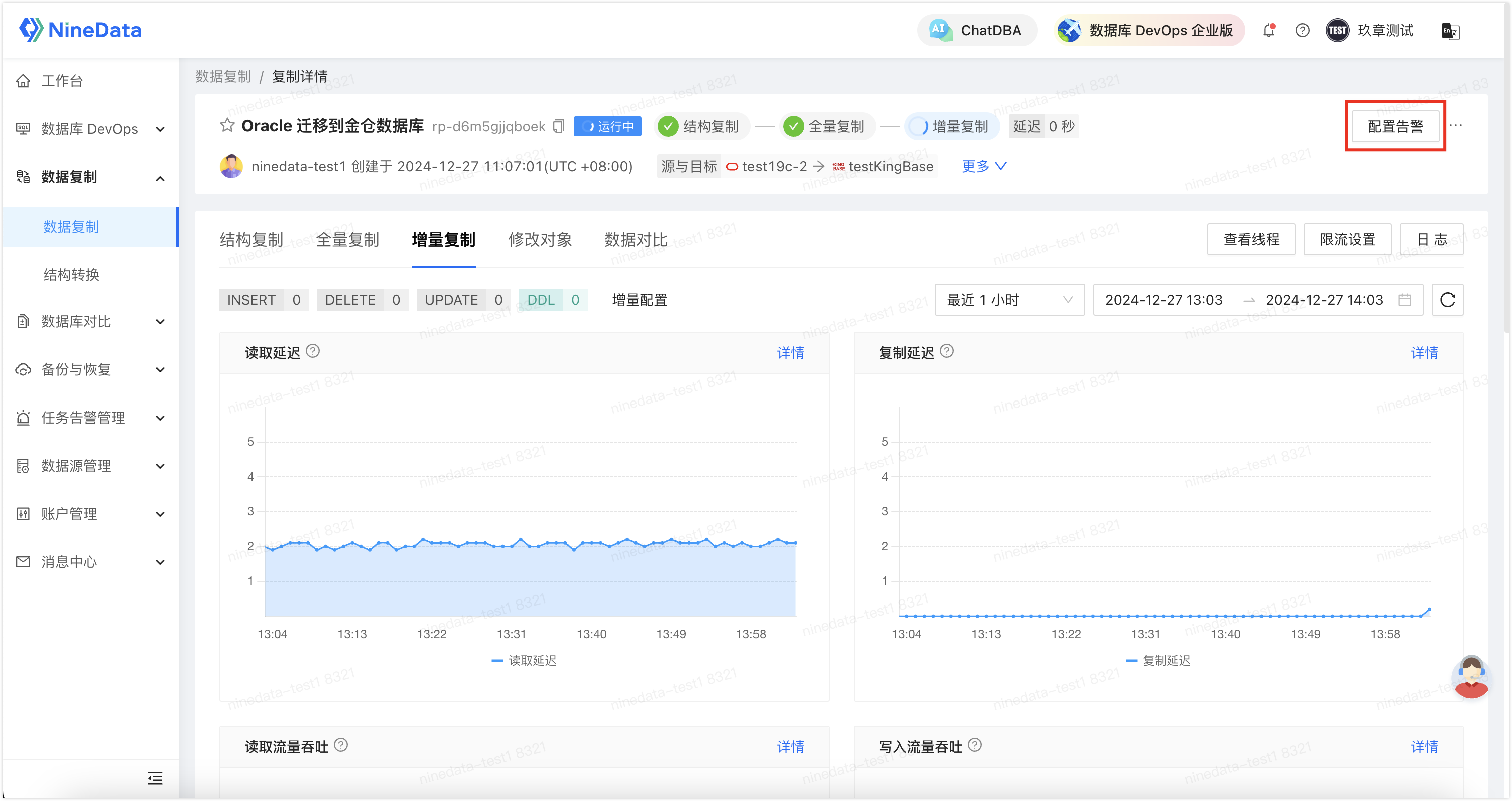
Task: Switch to the 数据对比 tab
Action: [636, 240]
